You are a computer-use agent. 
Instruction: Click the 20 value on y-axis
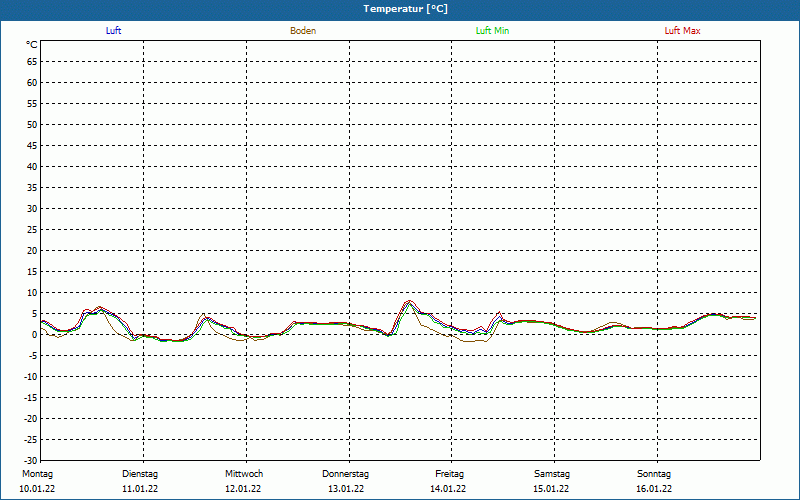32,251
